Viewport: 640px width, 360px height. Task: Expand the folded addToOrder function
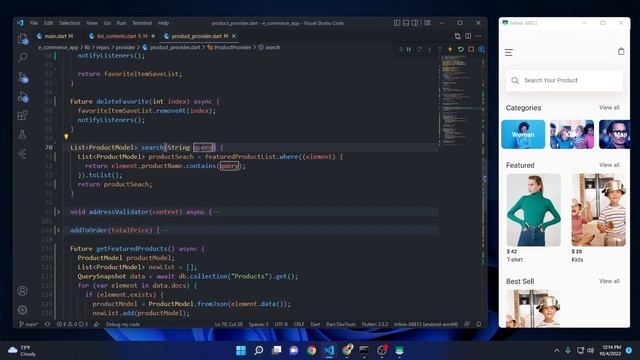pos(58,230)
